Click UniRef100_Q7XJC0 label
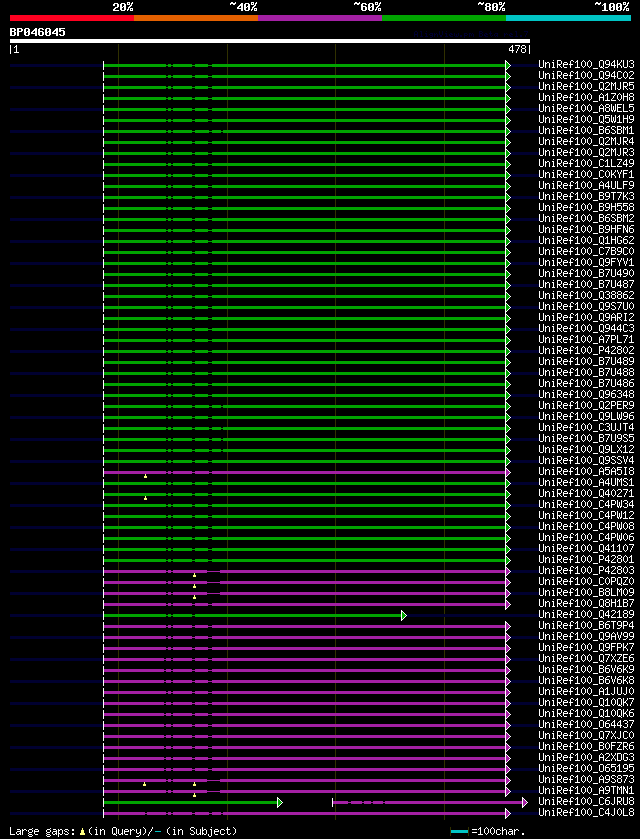 coord(586,736)
